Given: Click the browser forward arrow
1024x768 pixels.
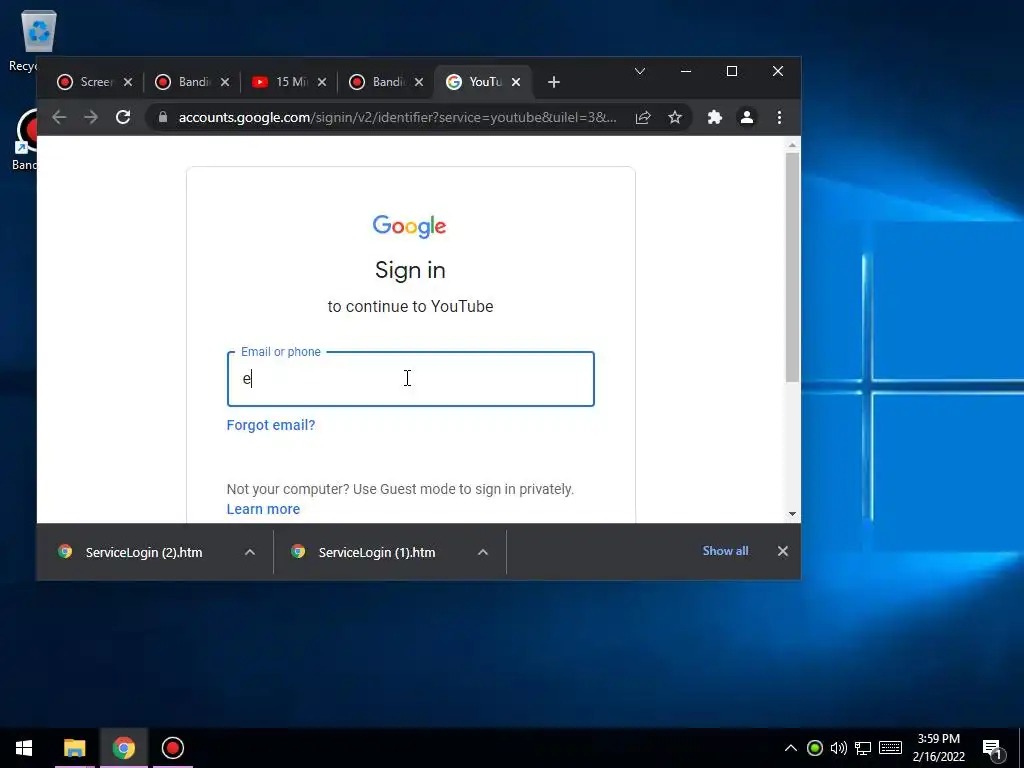Looking at the screenshot, I should click(x=91, y=118).
